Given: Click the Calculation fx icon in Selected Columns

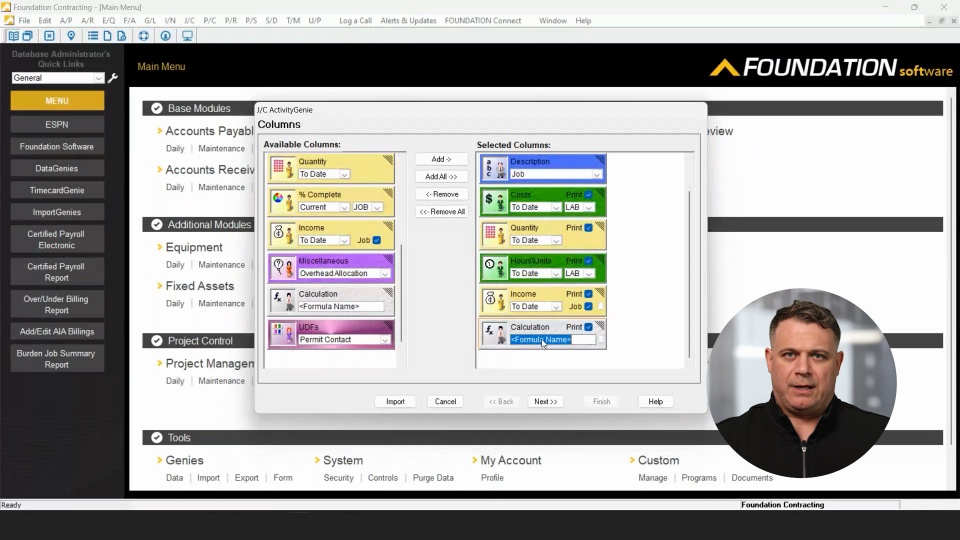Looking at the screenshot, I should click(494, 333).
